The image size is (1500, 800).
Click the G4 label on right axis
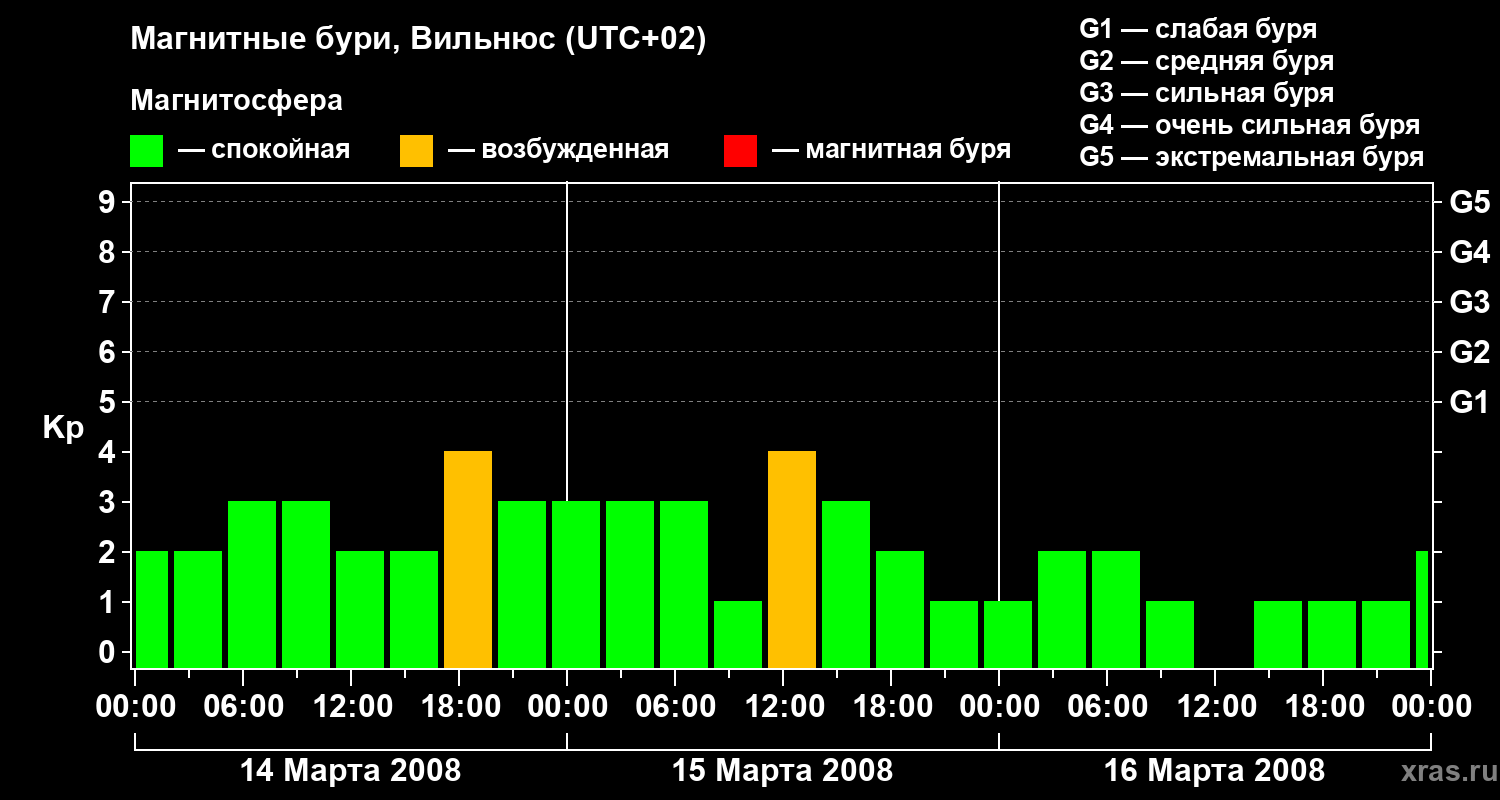pos(1470,252)
